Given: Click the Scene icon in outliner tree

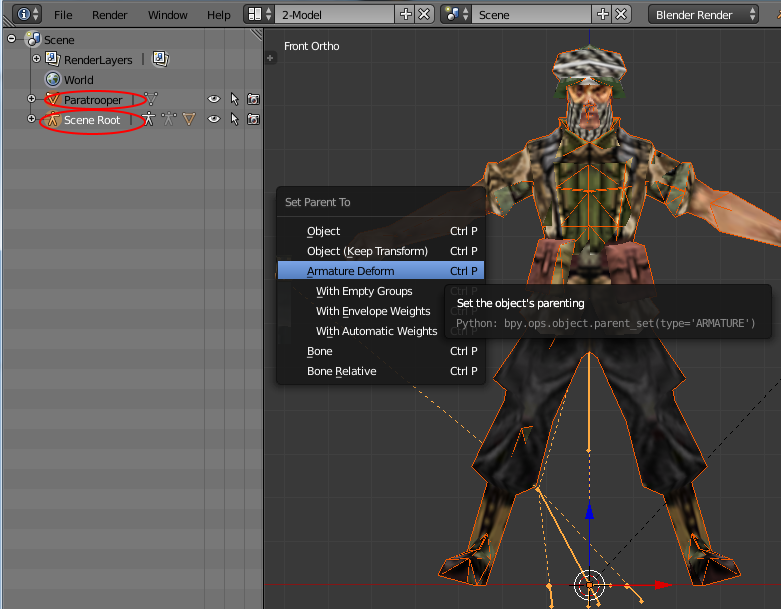Looking at the screenshot, I should click(x=33, y=39).
